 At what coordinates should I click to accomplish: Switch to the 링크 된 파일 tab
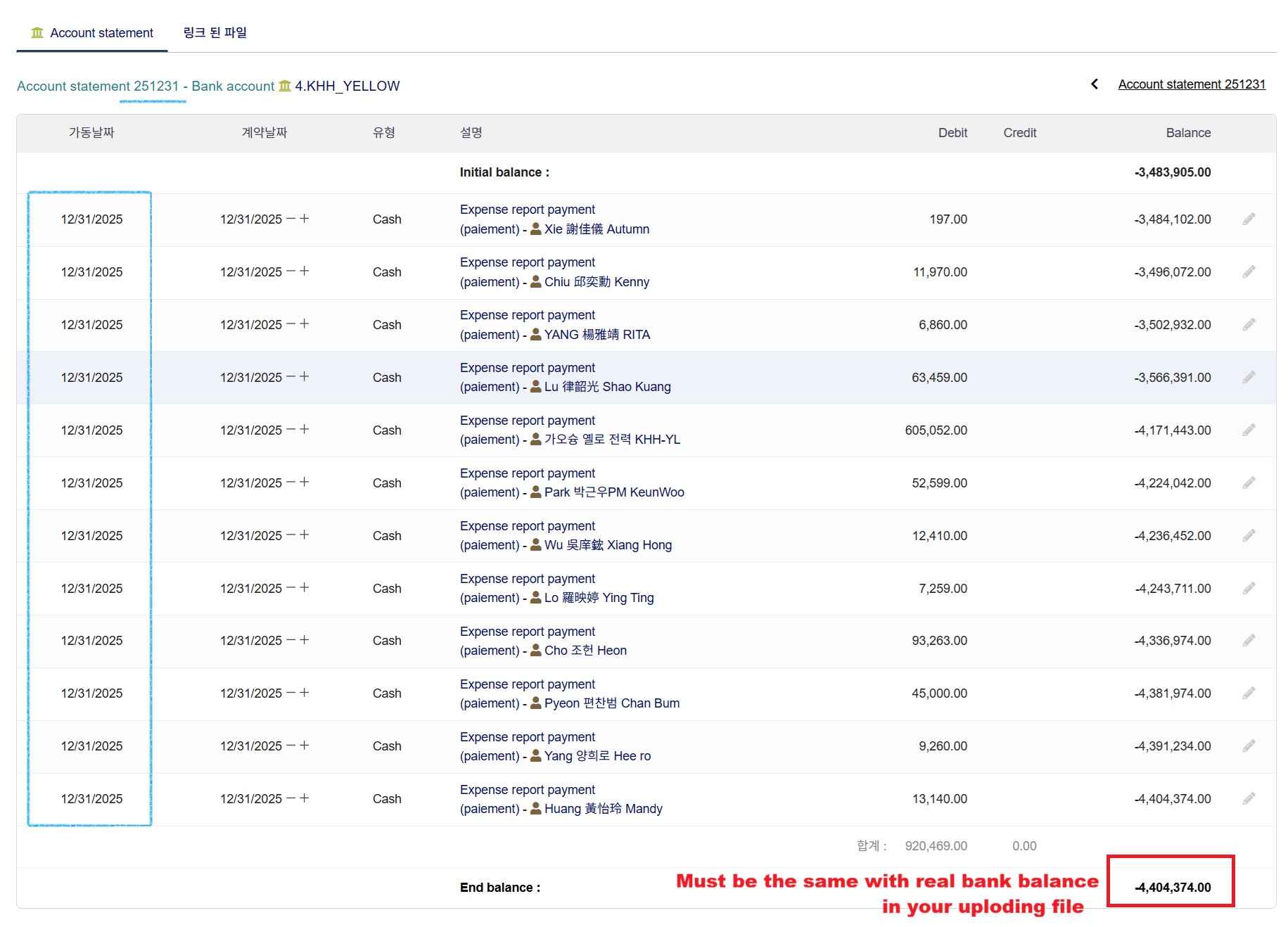click(215, 33)
